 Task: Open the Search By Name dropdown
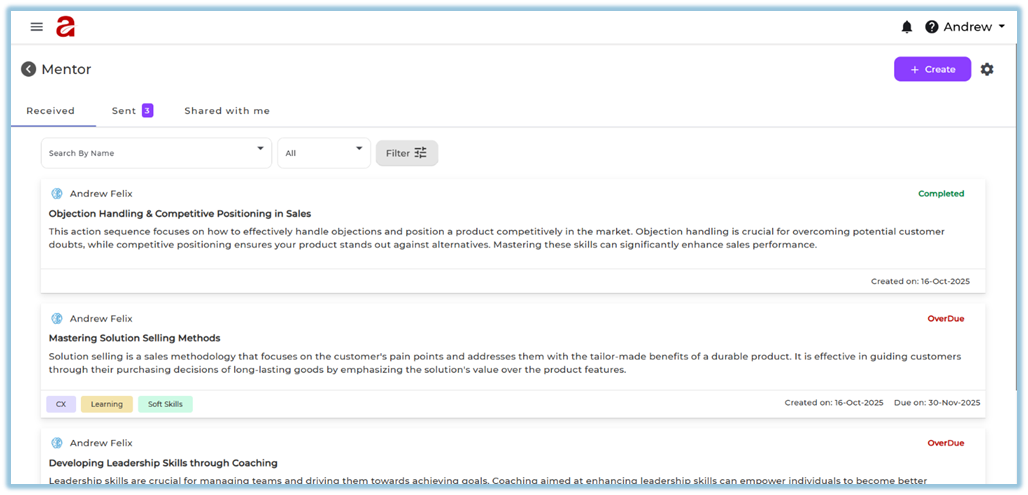coord(156,153)
